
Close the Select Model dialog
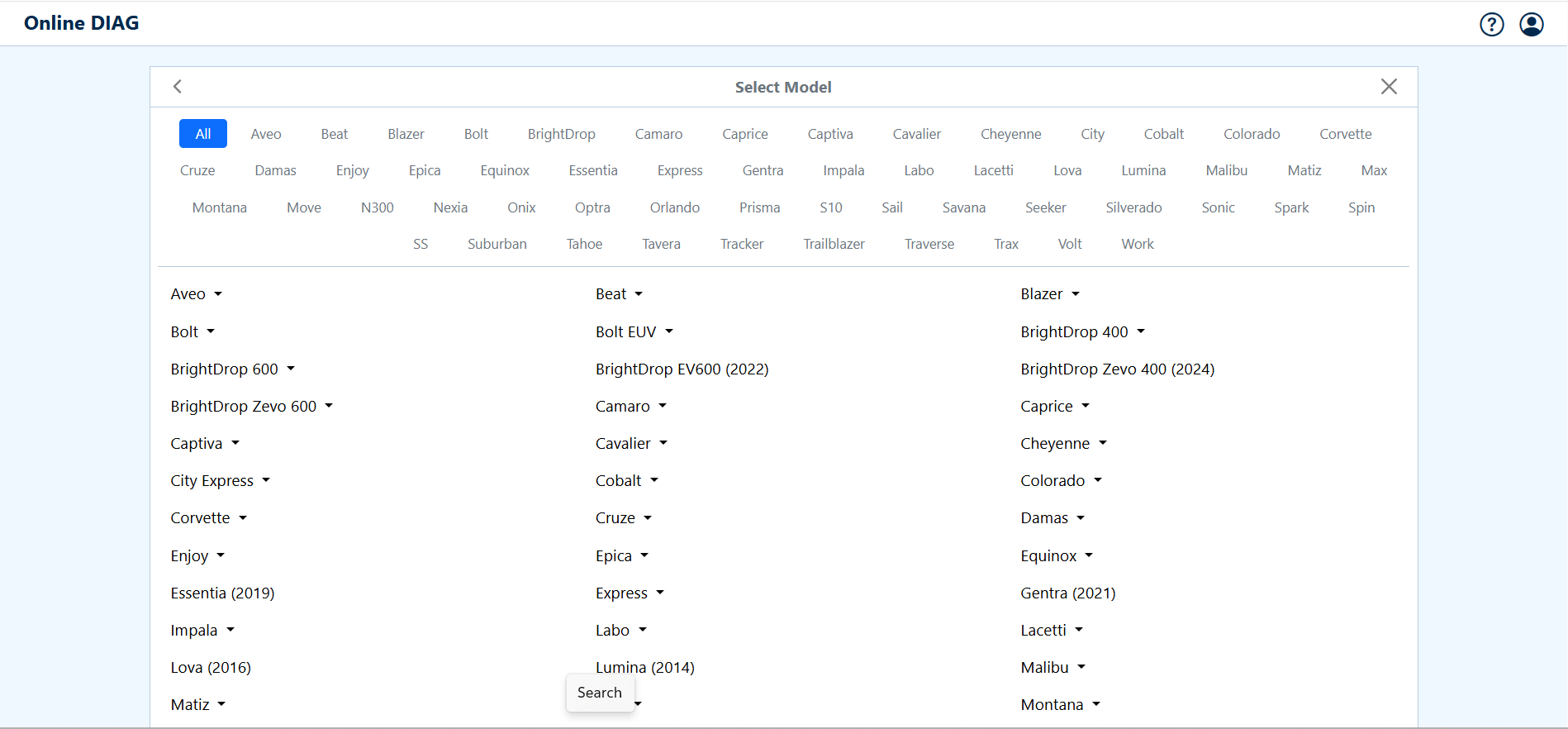pyautogui.click(x=1389, y=87)
